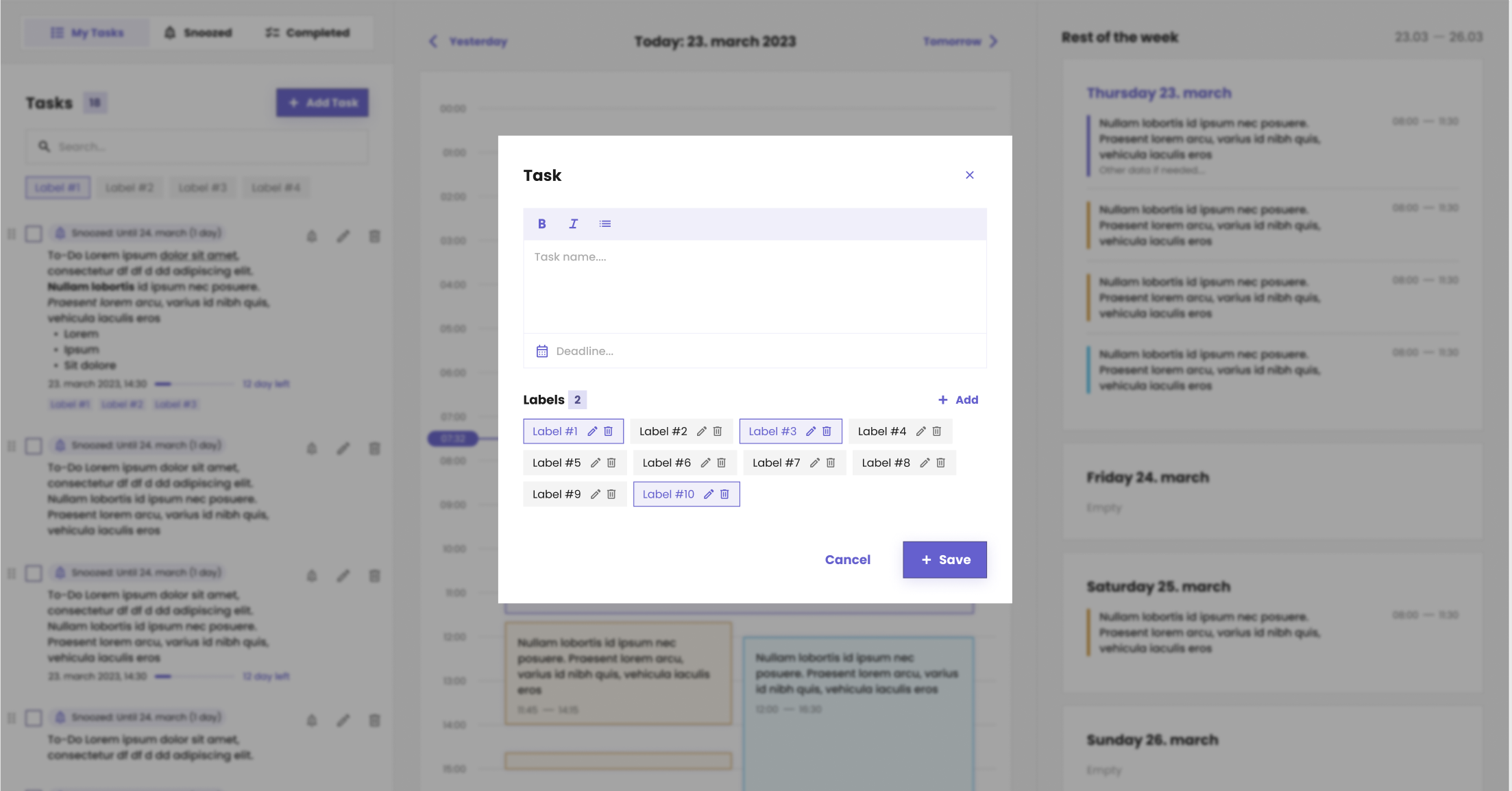Close the Task dialog with X
The width and height of the screenshot is (1512, 791).
[969, 175]
